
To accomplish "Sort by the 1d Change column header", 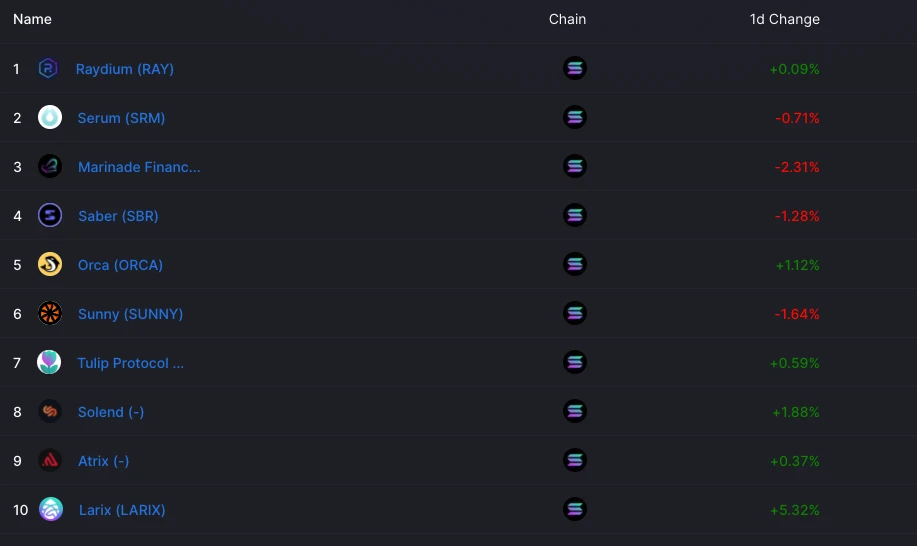I will click(784, 19).
